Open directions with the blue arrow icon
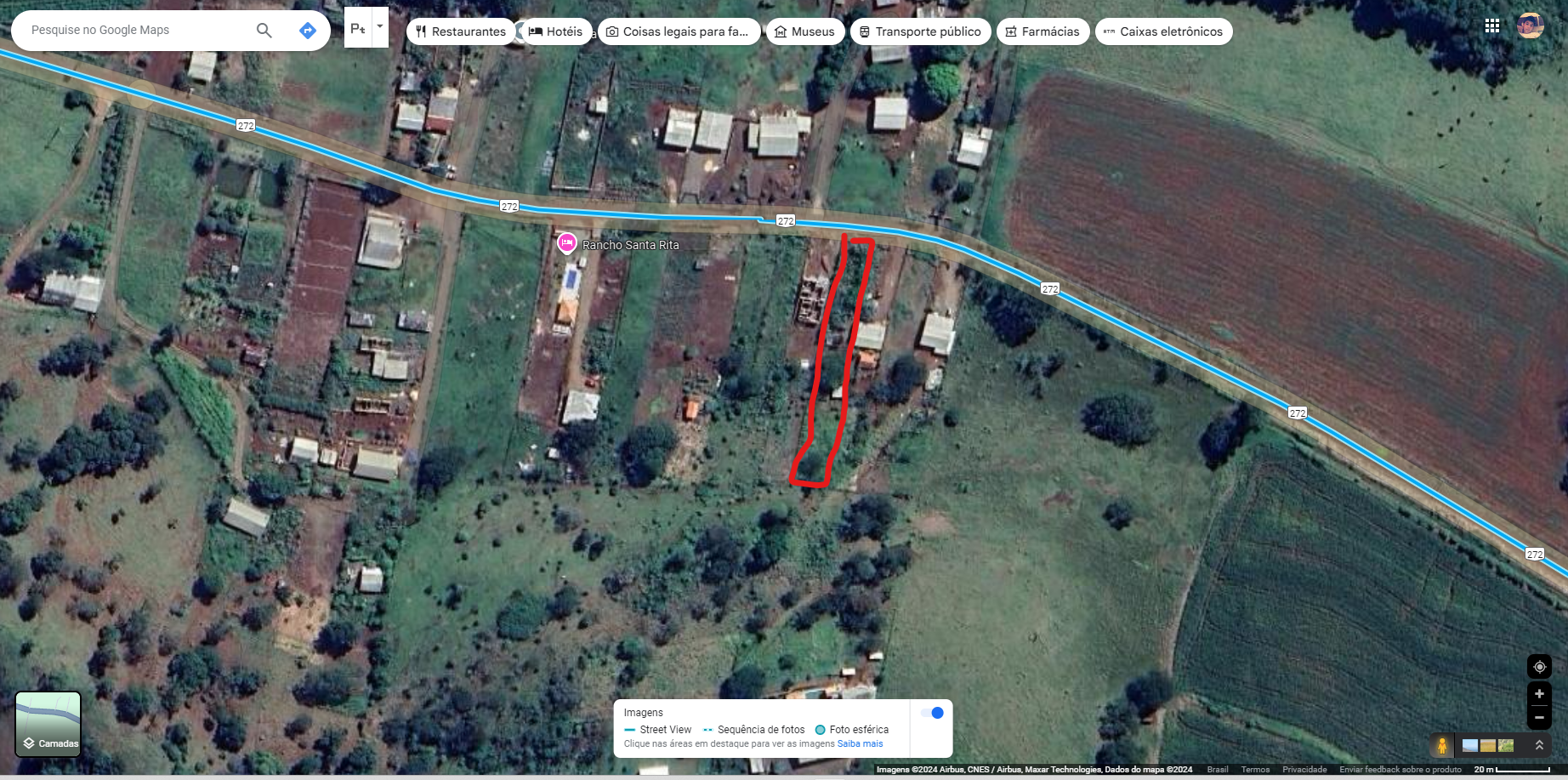The width and height of the screenshot is (1568, 780). [308, 31]
